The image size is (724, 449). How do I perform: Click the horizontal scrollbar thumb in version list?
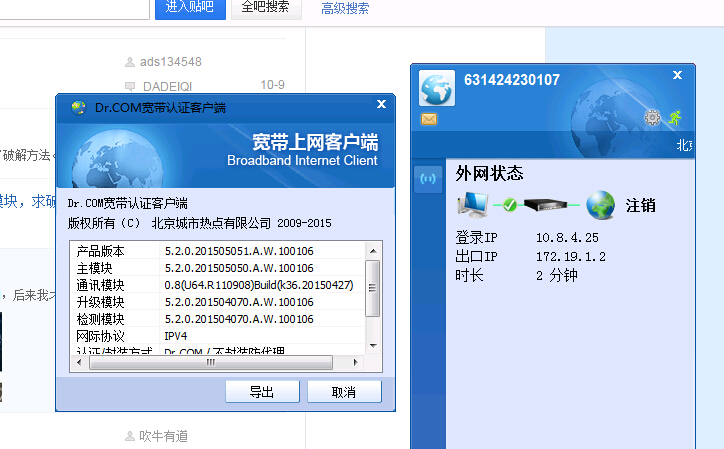[211, 362]
